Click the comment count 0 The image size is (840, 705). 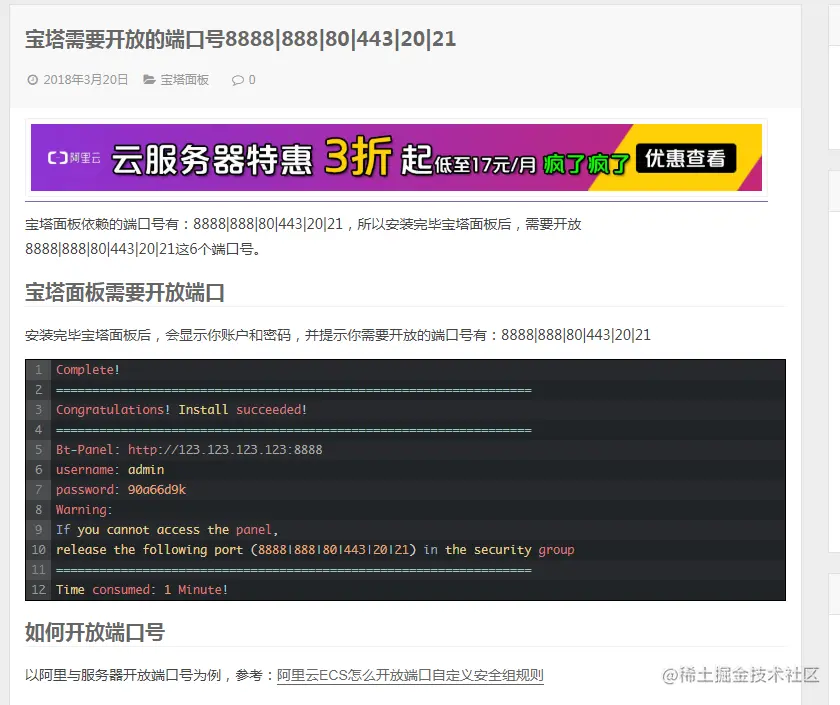tap(252, 80)
